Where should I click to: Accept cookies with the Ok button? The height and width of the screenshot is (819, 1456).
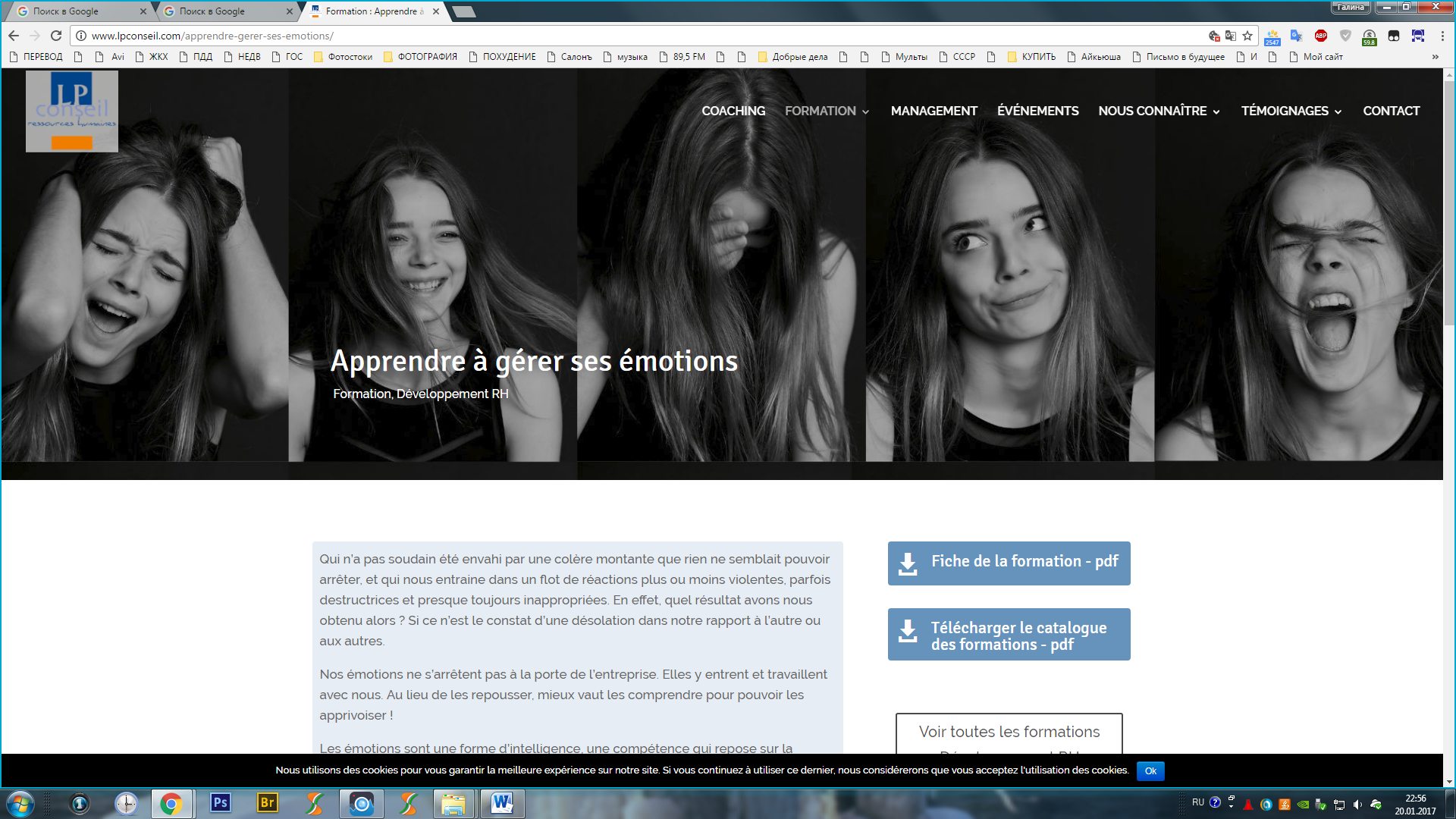pyautogui.click(x=1150, y=770)
